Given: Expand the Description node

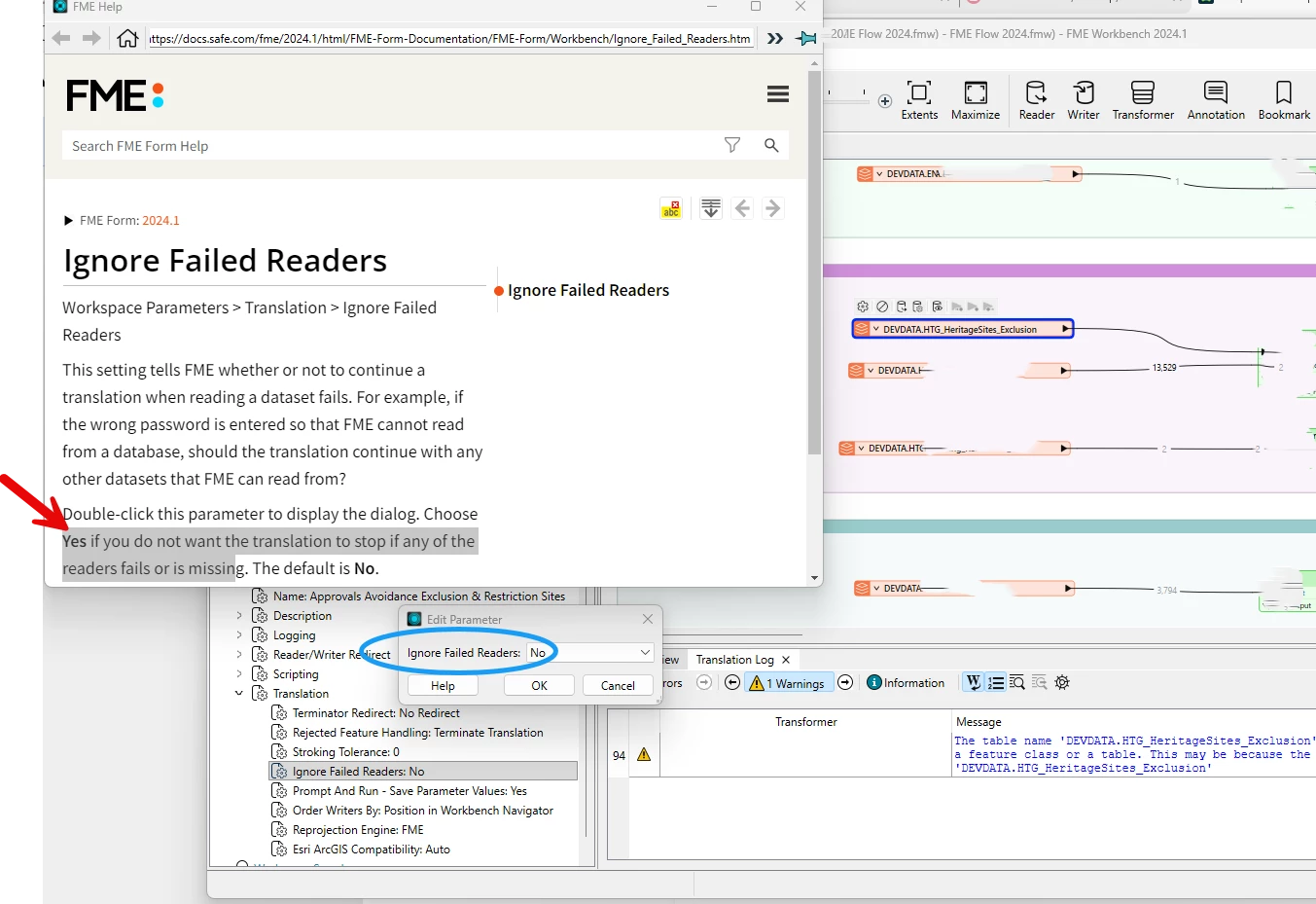Looking at the screenshot, I should pos(239,616).
